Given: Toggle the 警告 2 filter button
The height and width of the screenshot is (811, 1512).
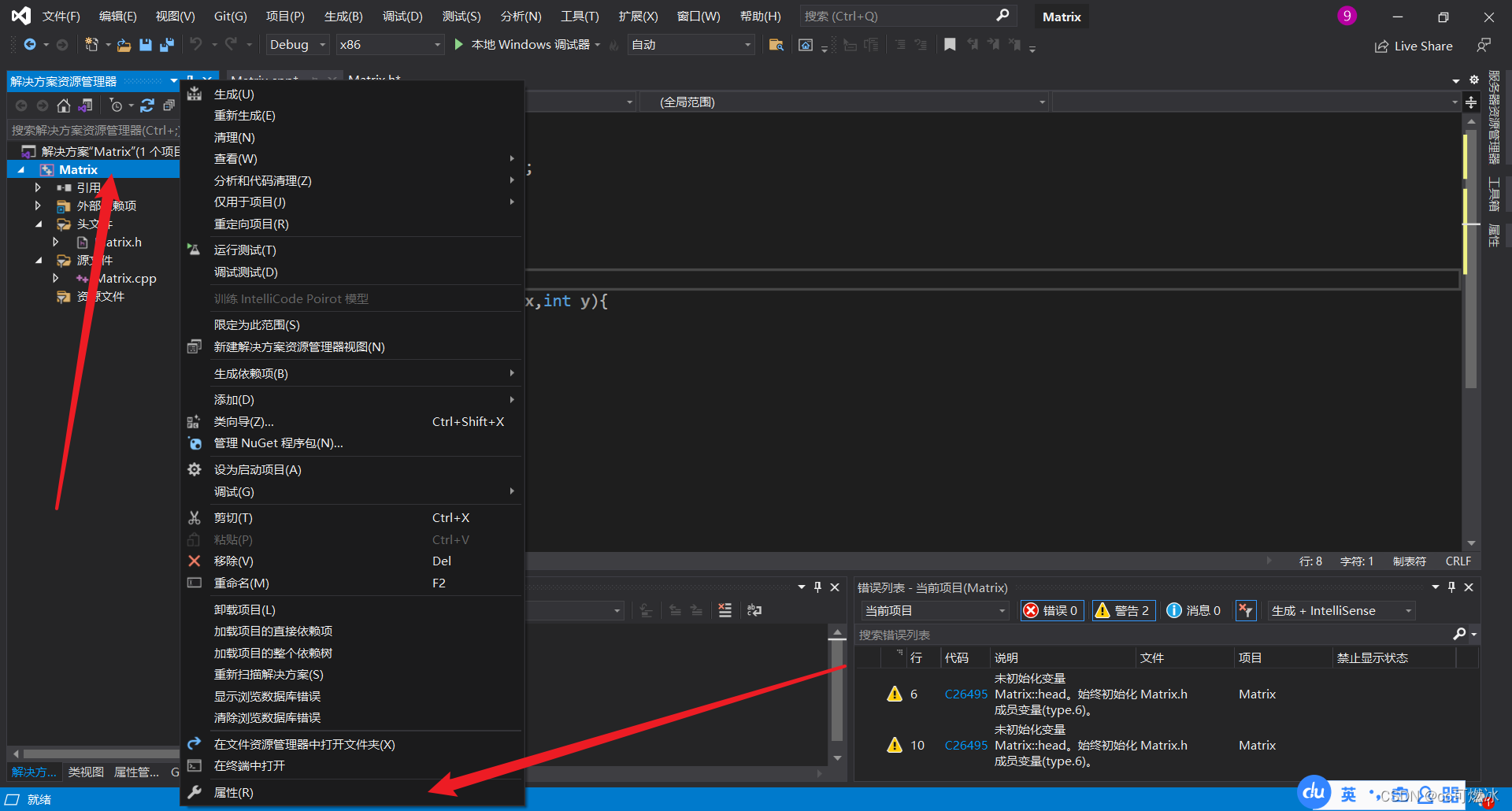Looking at the screenshot, I should point(1124,611).
